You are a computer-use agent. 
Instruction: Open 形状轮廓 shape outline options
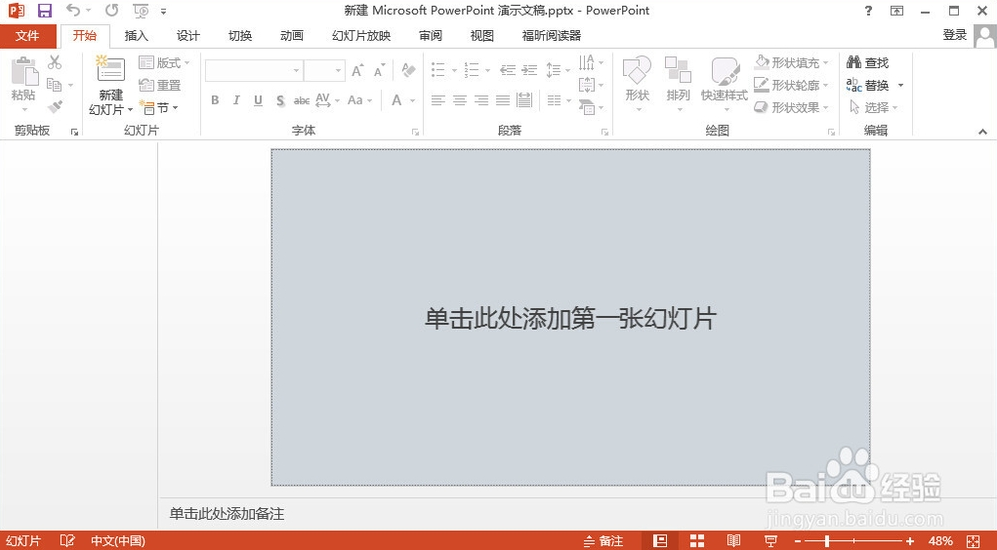pyautogui.click(x=792, y=85)
